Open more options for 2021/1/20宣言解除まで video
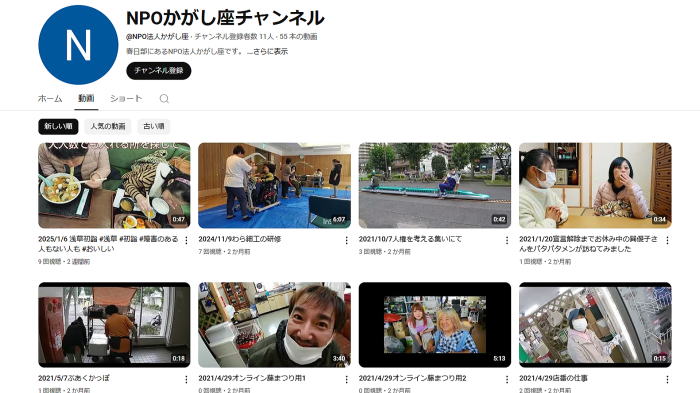Image resolution: width=700 pixels, height=393 pixels. click(667, 240)
